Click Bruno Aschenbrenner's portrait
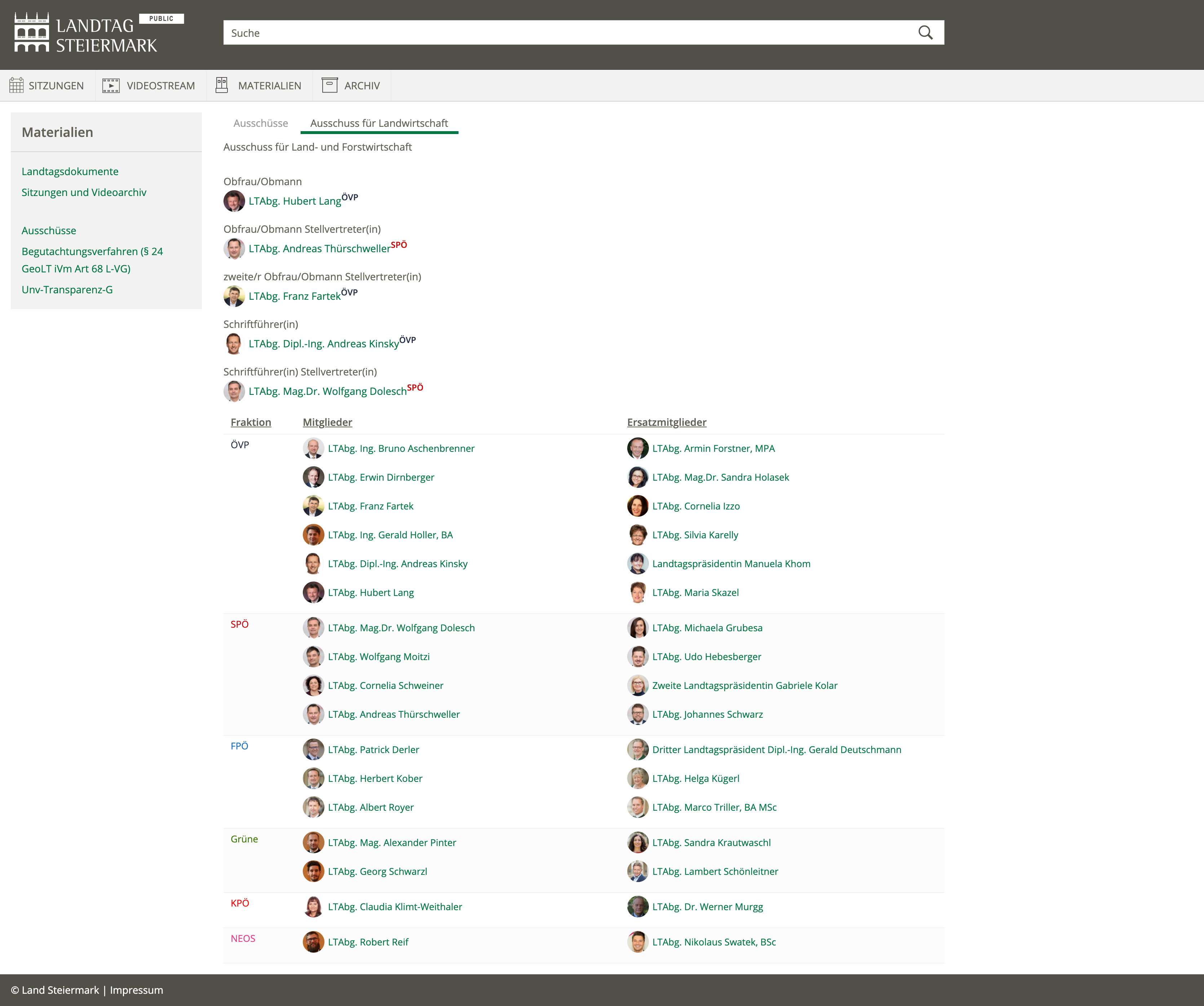1204x1006 pixels. pyautogui.click(x=313, y=449)
